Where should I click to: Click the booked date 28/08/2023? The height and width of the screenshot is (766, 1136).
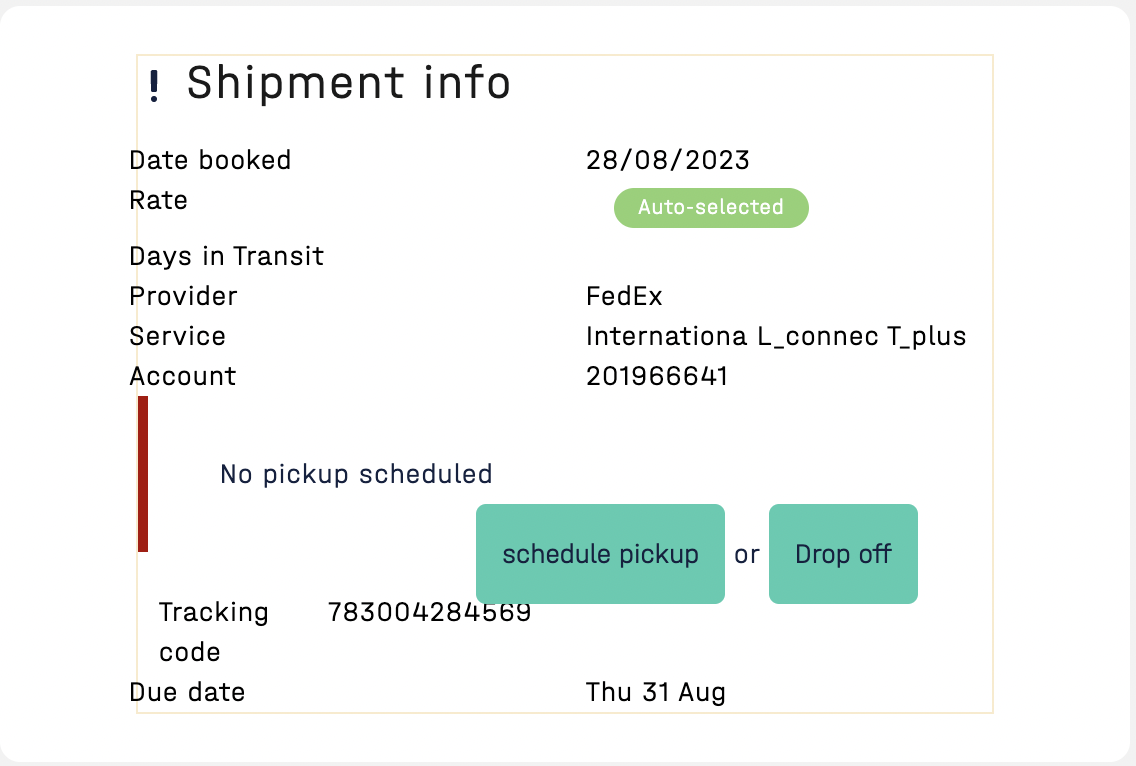click(668, 160)
